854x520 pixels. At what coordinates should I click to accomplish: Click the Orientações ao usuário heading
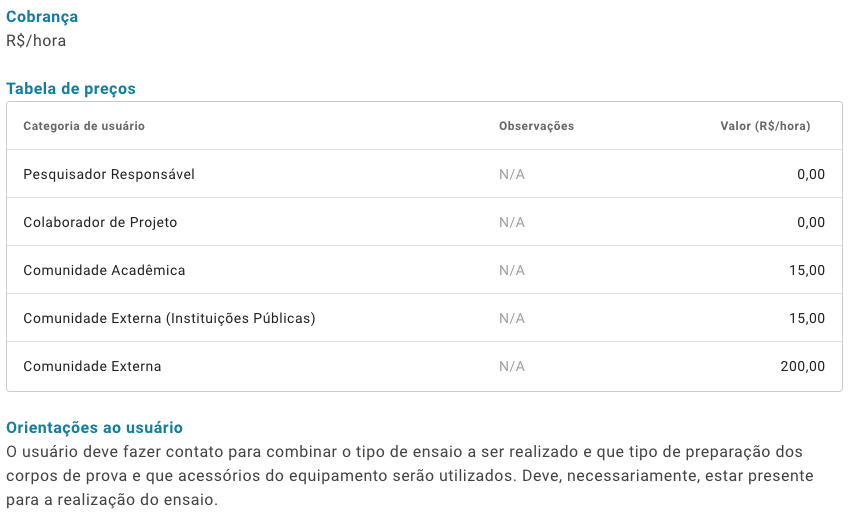tap(94, 428)
